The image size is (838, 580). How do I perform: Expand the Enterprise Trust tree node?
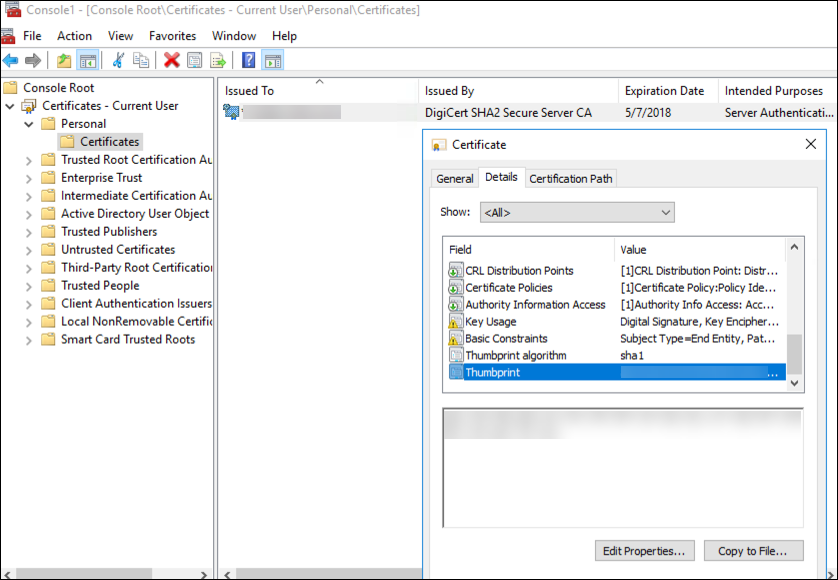pyautogui.click(x=29, y=178)
